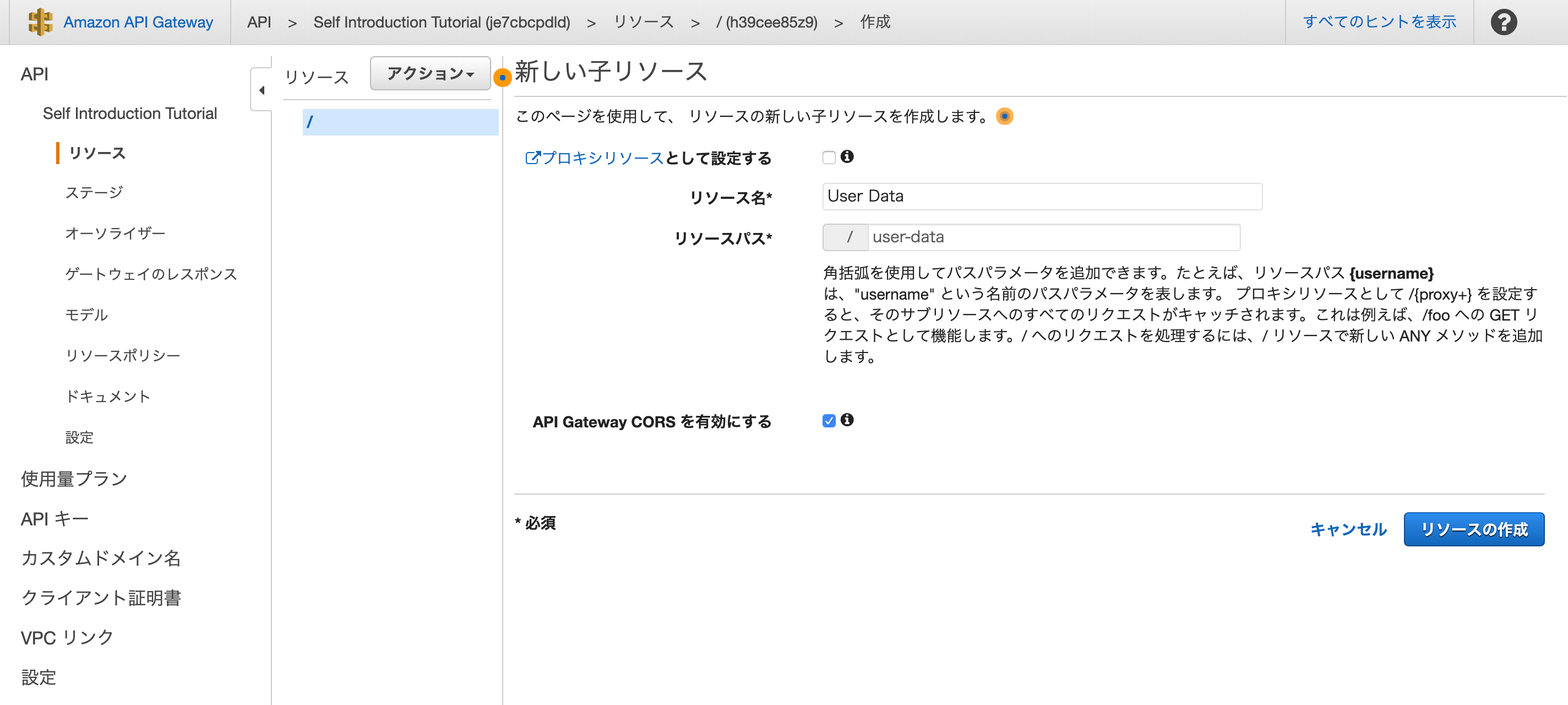
Task: Uncheck the API Gateway CORS checkbox
Action: (x=829, y=421)
